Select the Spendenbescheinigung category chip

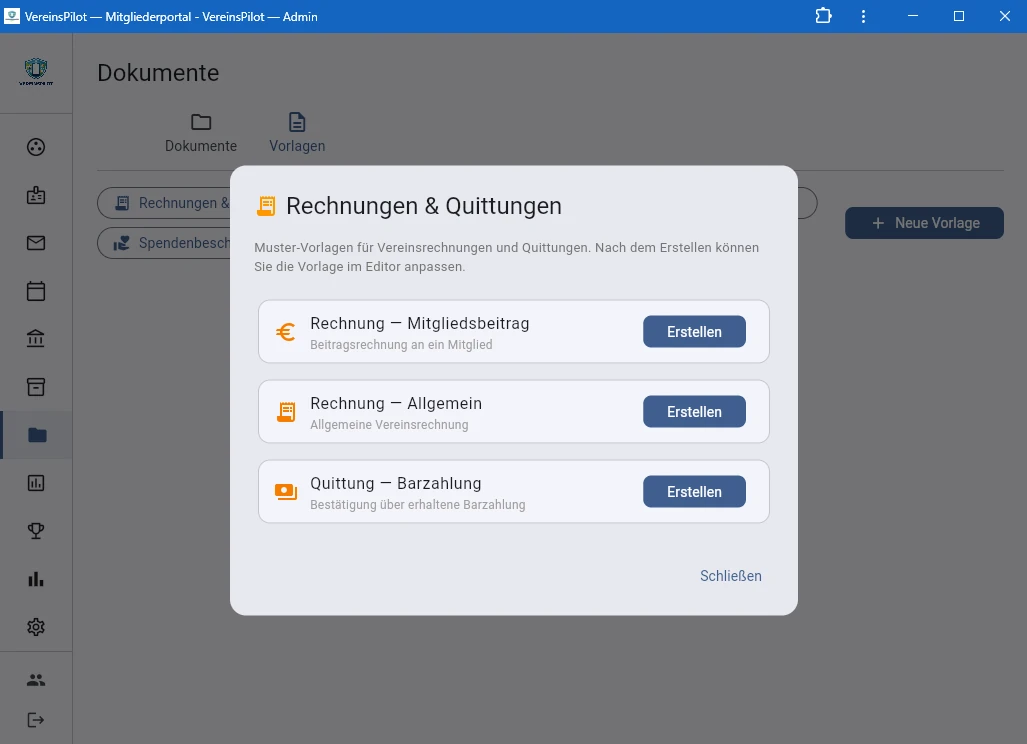(166, 243)
